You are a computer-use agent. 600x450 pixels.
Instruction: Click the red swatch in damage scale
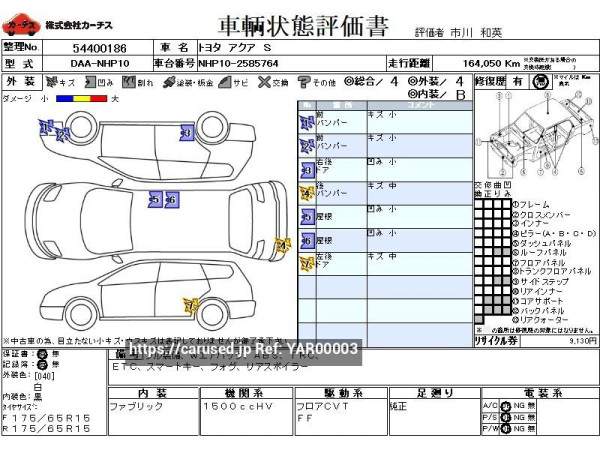(99, 99)
